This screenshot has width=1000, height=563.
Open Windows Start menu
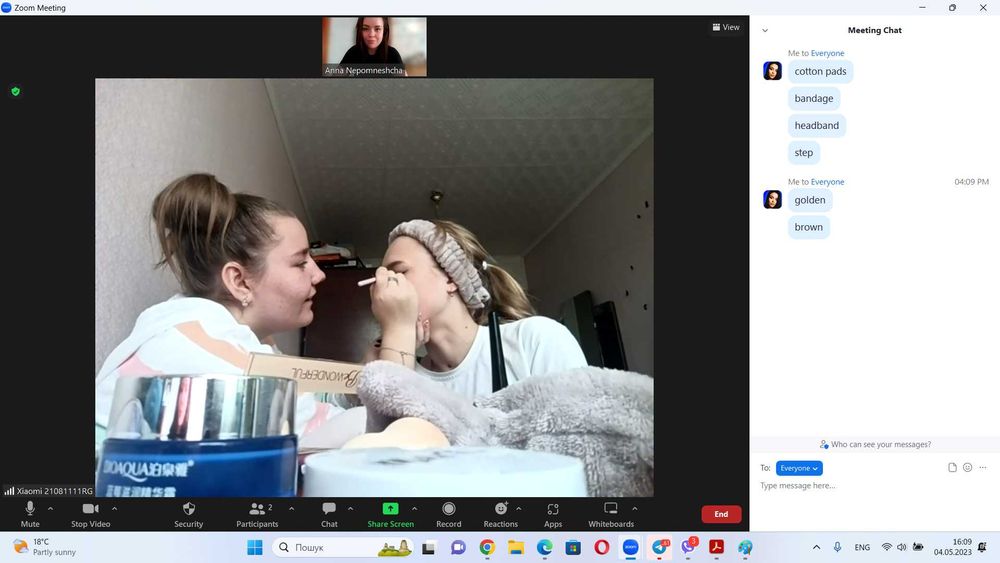(x=254, y=547)
